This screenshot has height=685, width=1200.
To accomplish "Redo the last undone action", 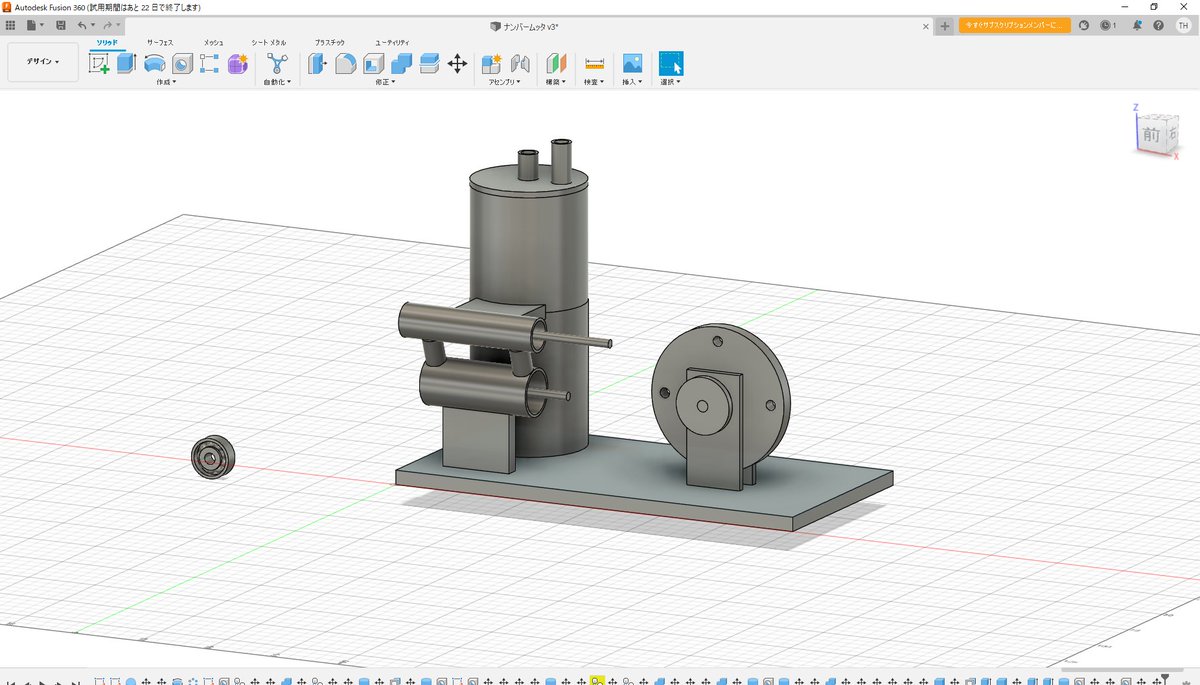I will (109, 25).
